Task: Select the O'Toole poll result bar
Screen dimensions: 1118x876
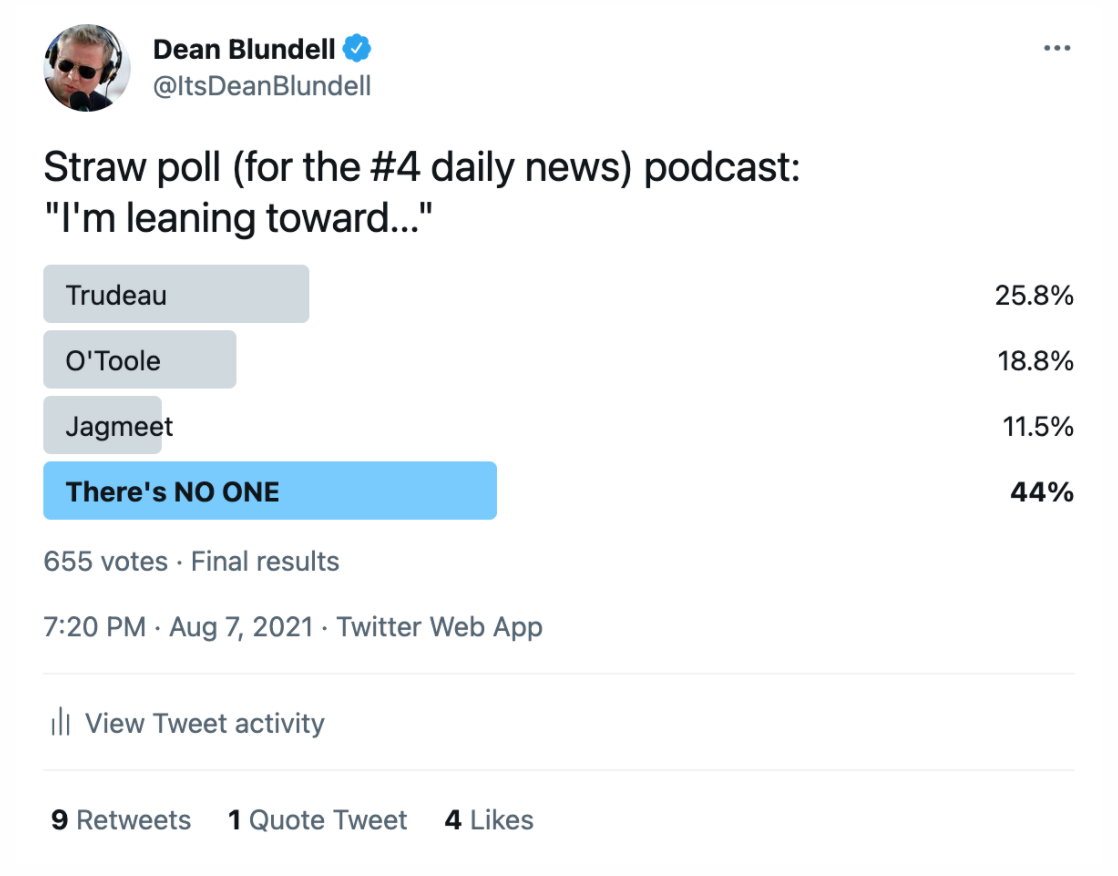Action: point(140,360)
